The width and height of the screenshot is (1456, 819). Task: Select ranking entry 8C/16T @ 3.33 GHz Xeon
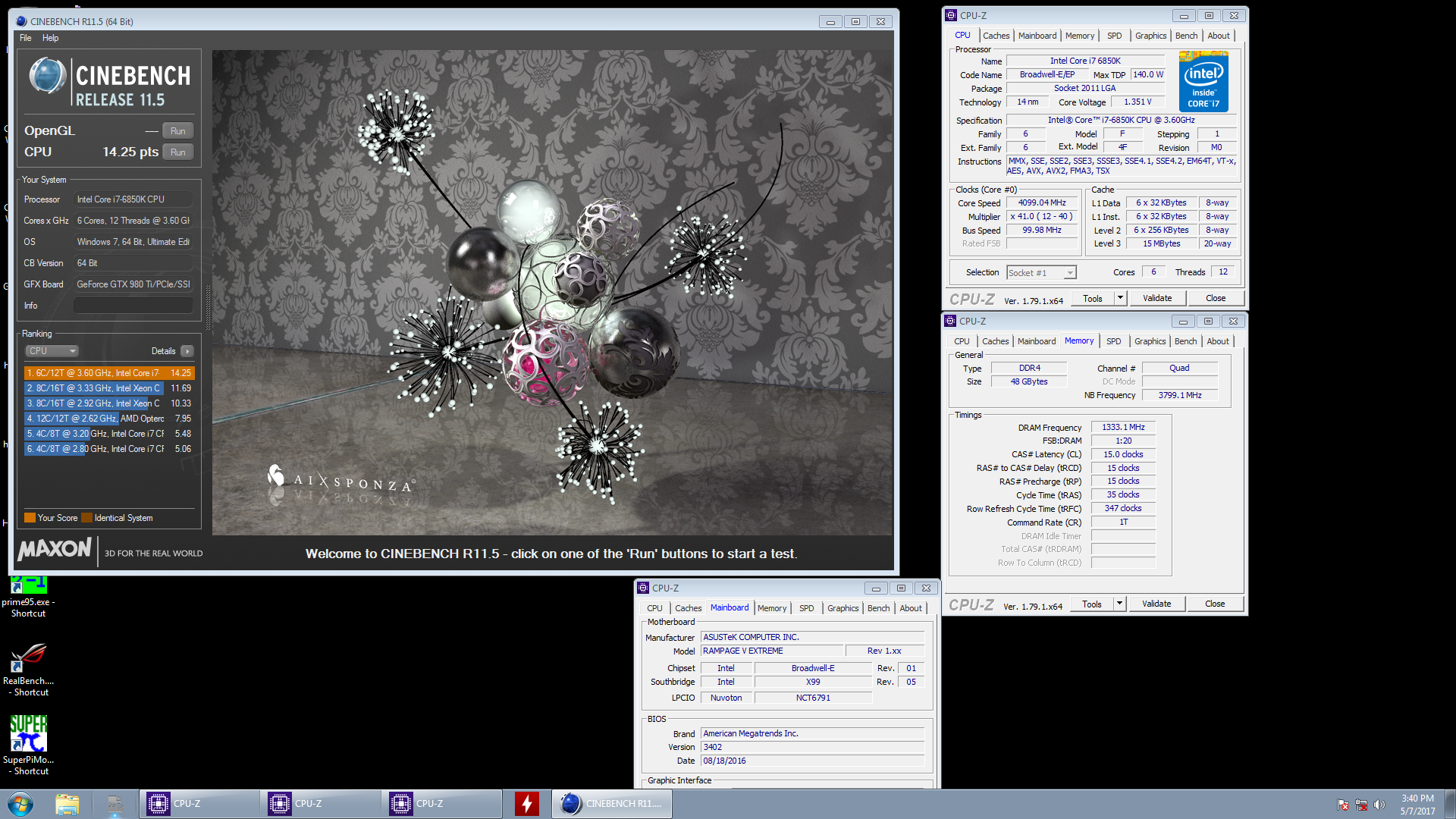109,388
